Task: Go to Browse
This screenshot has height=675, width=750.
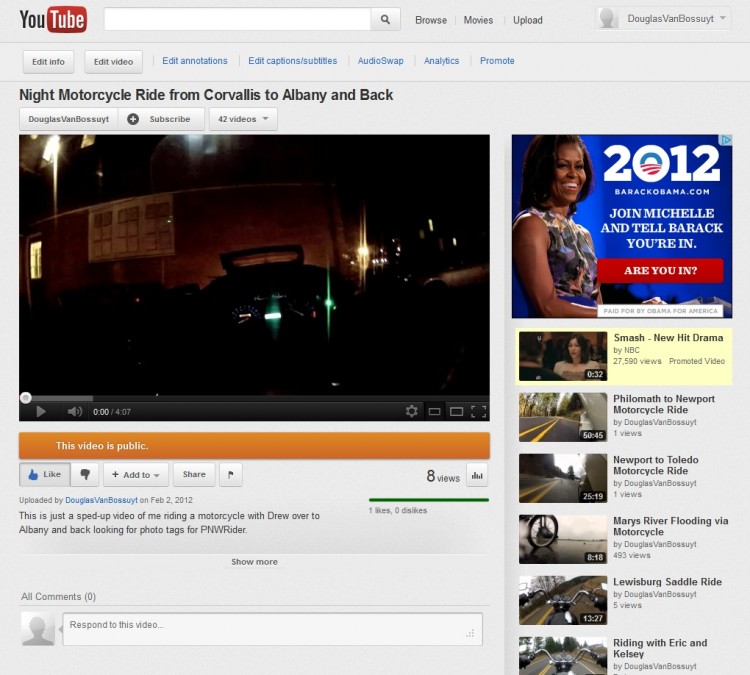Action: [x=431, y=20]
